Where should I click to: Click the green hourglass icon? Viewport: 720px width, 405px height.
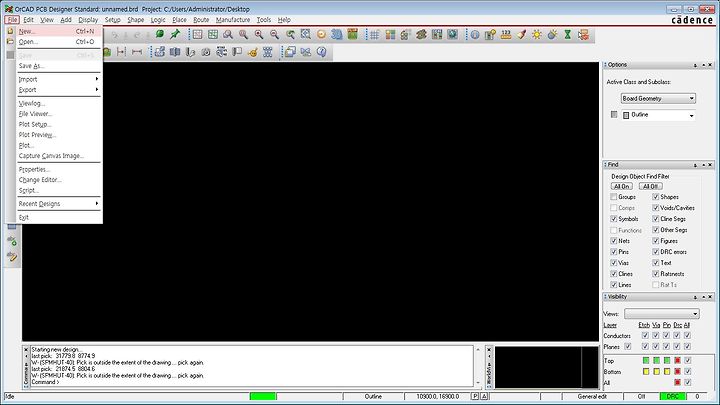[x=568, y=34]
